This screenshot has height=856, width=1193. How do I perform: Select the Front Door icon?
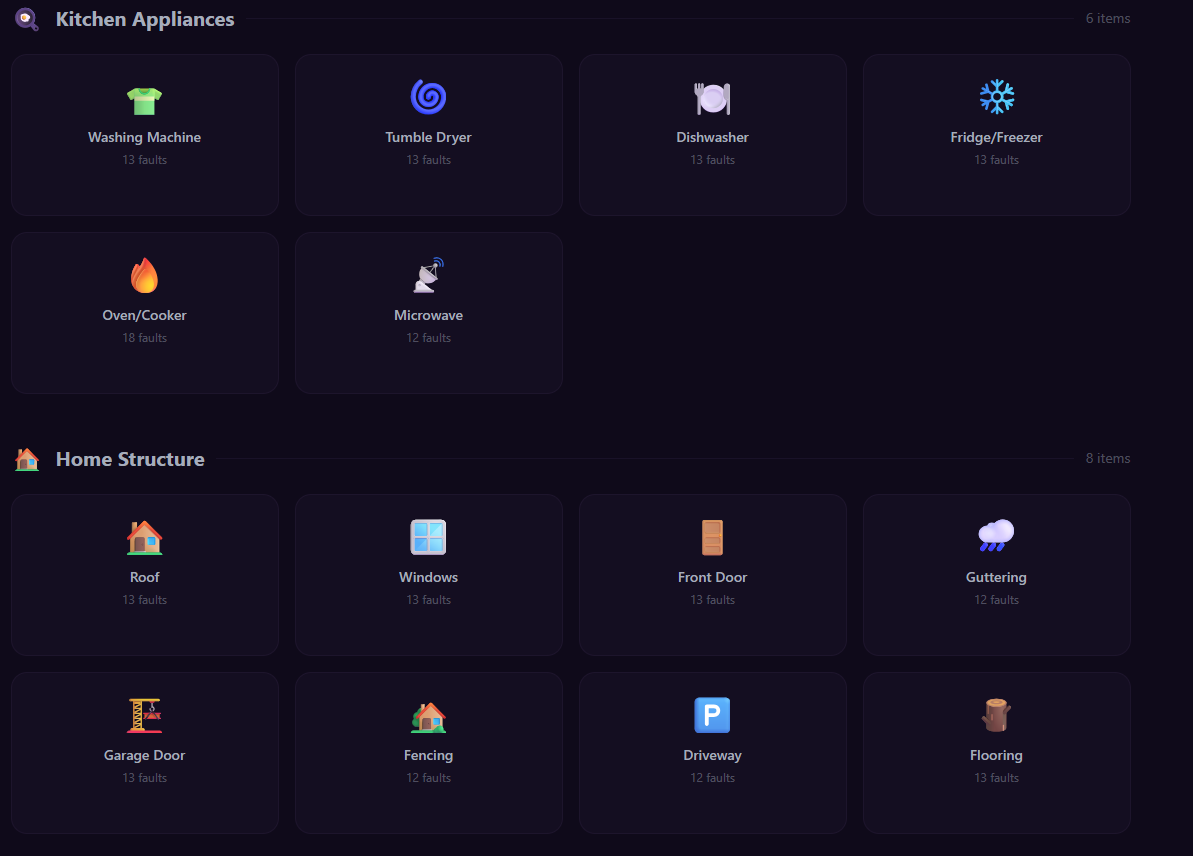pyautogui.click(x=712, y=537)
